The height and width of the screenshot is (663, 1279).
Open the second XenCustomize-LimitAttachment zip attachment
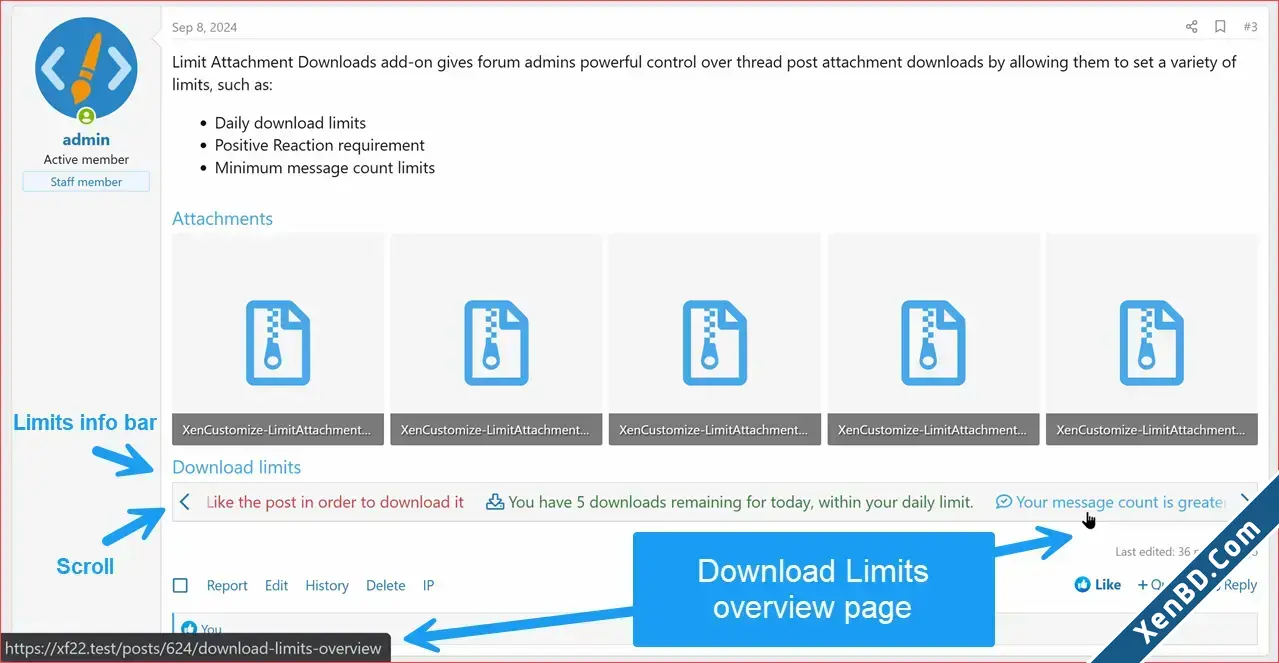point(496,339)
